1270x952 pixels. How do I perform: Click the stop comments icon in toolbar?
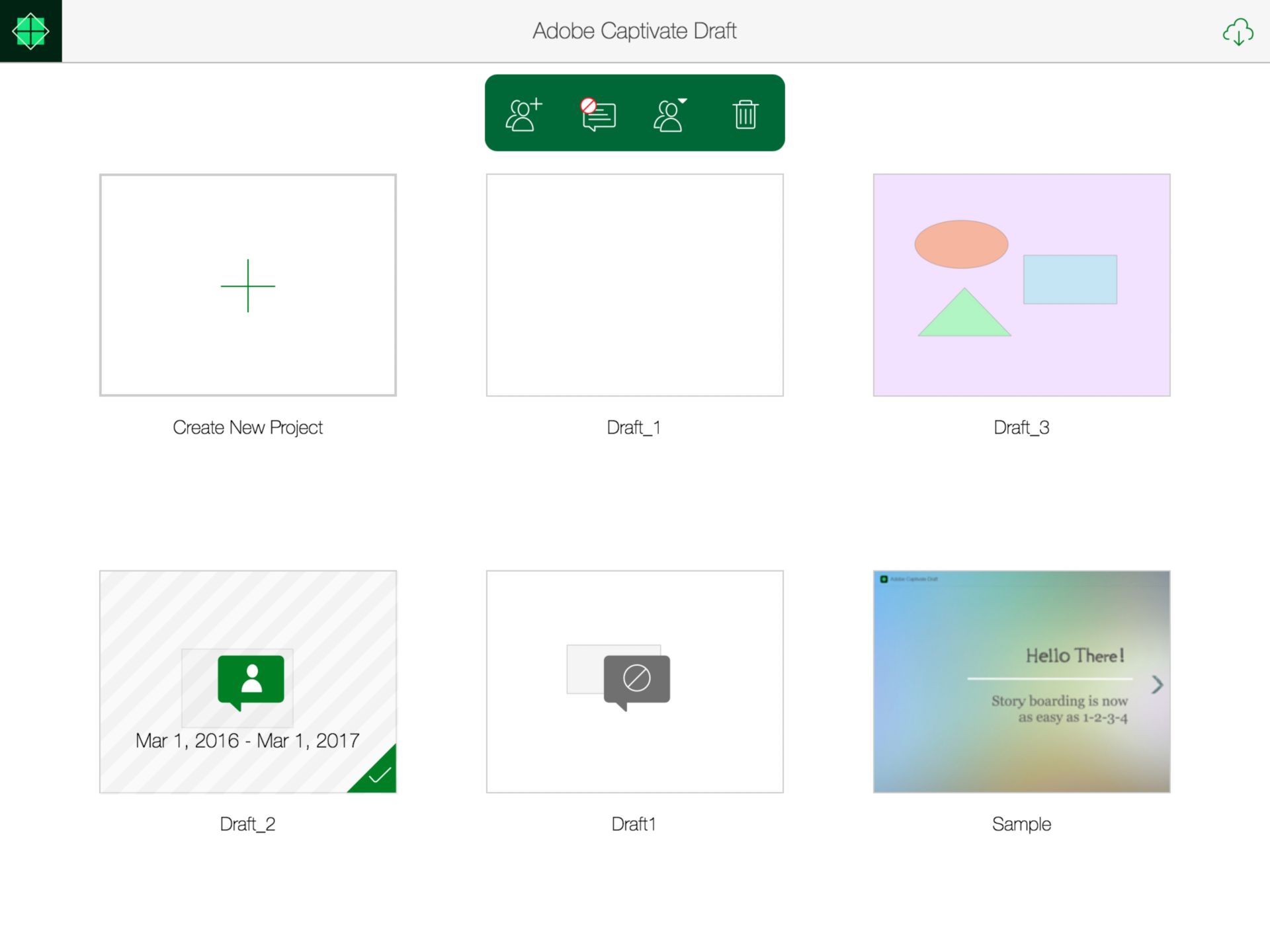[x=599, y=114]
